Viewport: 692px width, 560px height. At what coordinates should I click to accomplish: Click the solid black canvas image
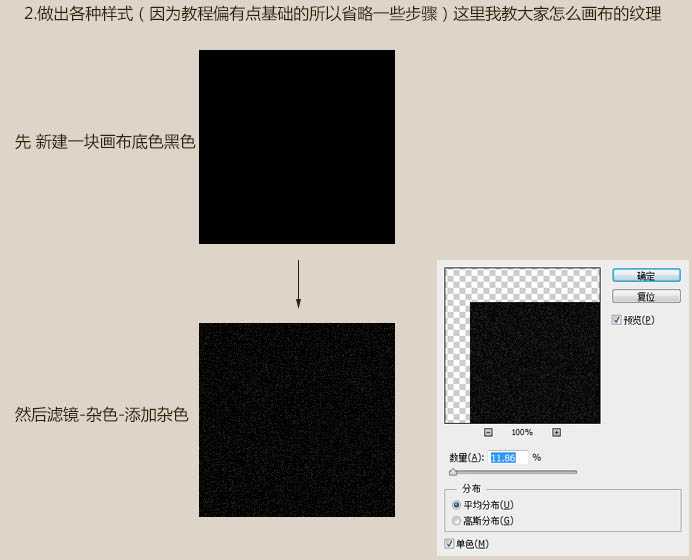click(297, 147)
